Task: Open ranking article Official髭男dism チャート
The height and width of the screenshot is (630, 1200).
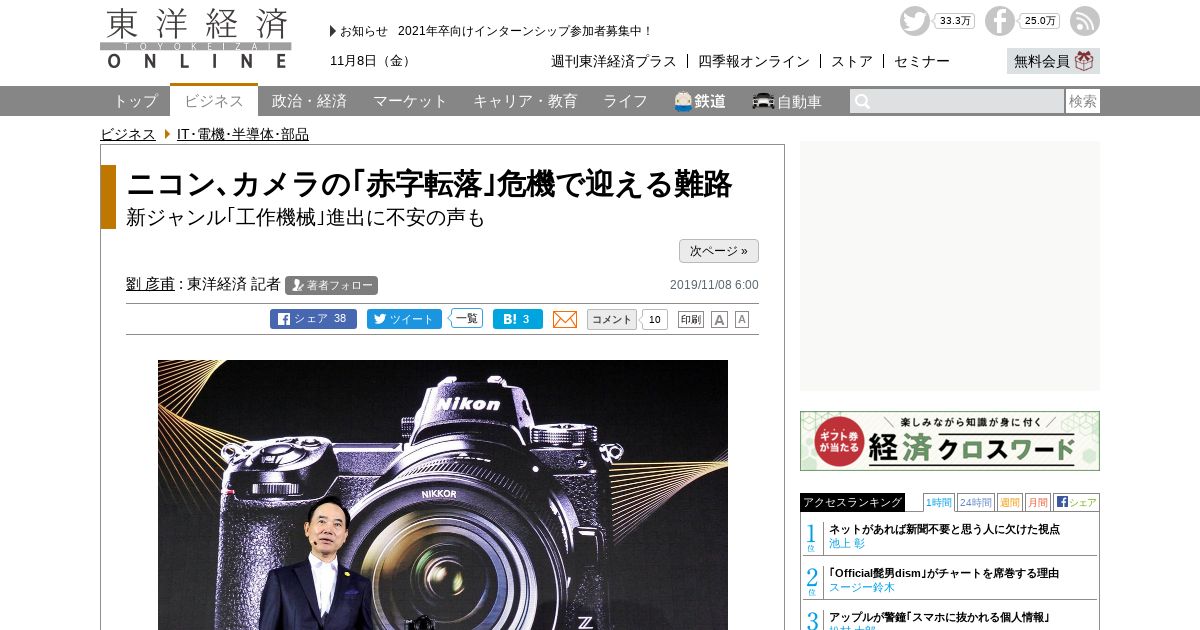Action: 943,573
